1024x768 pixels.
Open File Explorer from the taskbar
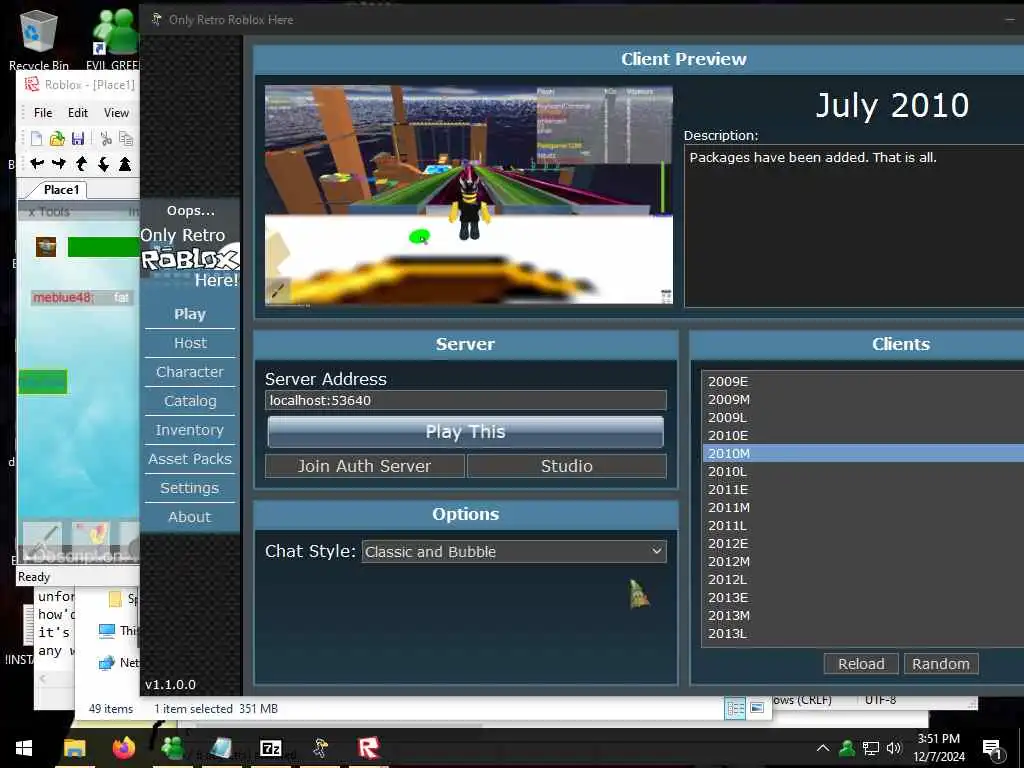pos(74,748)
